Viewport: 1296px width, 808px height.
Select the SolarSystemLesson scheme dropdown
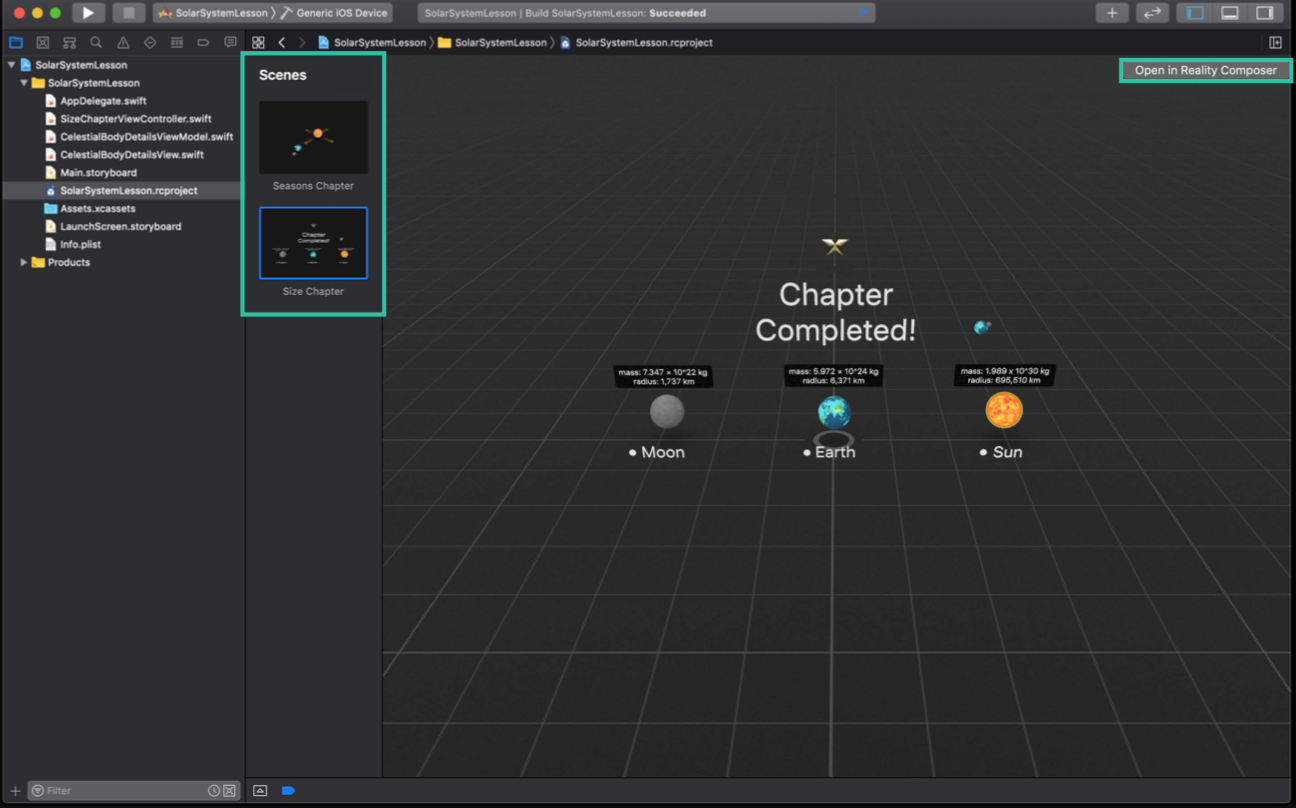[214, 13]
